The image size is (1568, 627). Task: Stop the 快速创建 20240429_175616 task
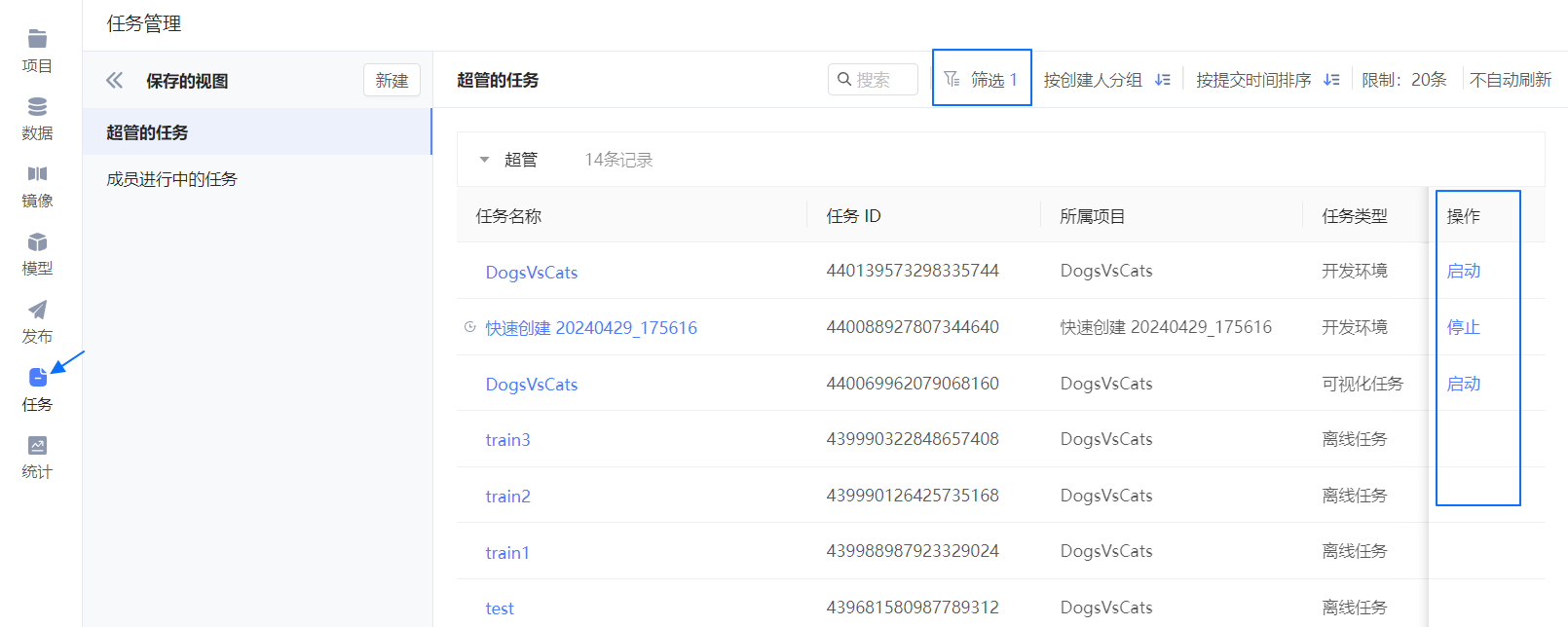1463,327
